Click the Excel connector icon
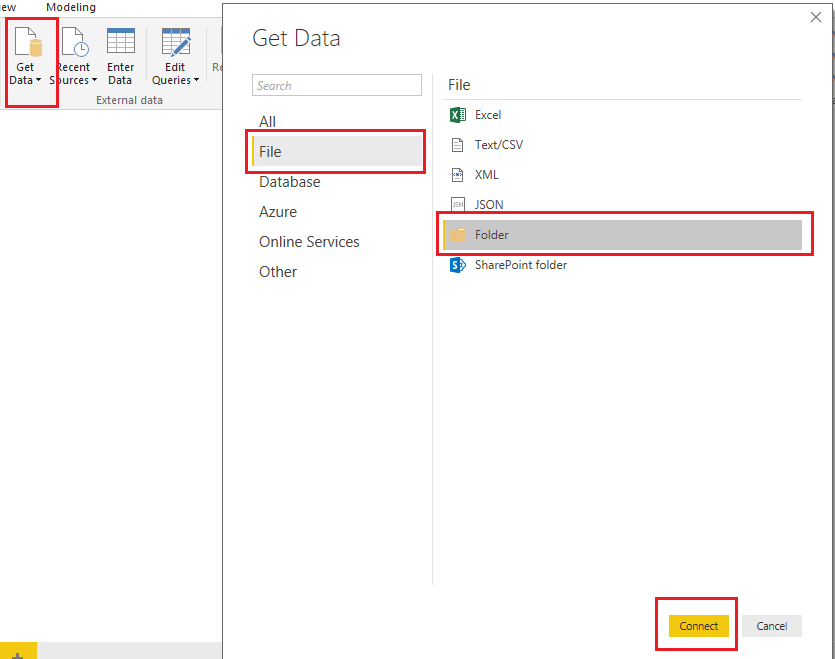Viewport: 835px width, 659px height. coord(457,115)
